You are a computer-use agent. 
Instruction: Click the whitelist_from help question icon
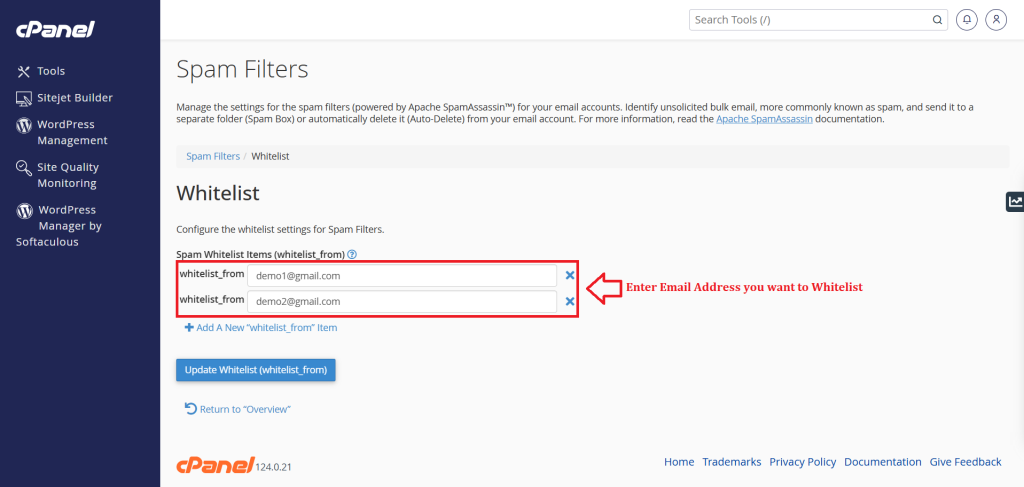pos(352,254)
